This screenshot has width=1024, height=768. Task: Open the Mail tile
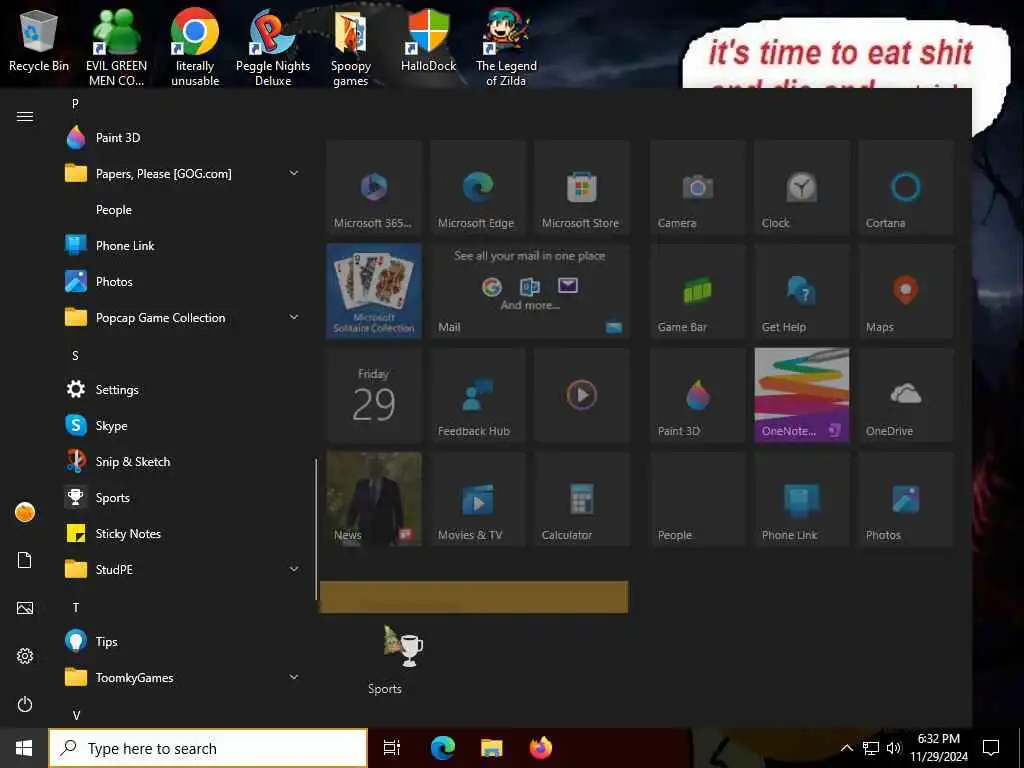coord(530,291)
